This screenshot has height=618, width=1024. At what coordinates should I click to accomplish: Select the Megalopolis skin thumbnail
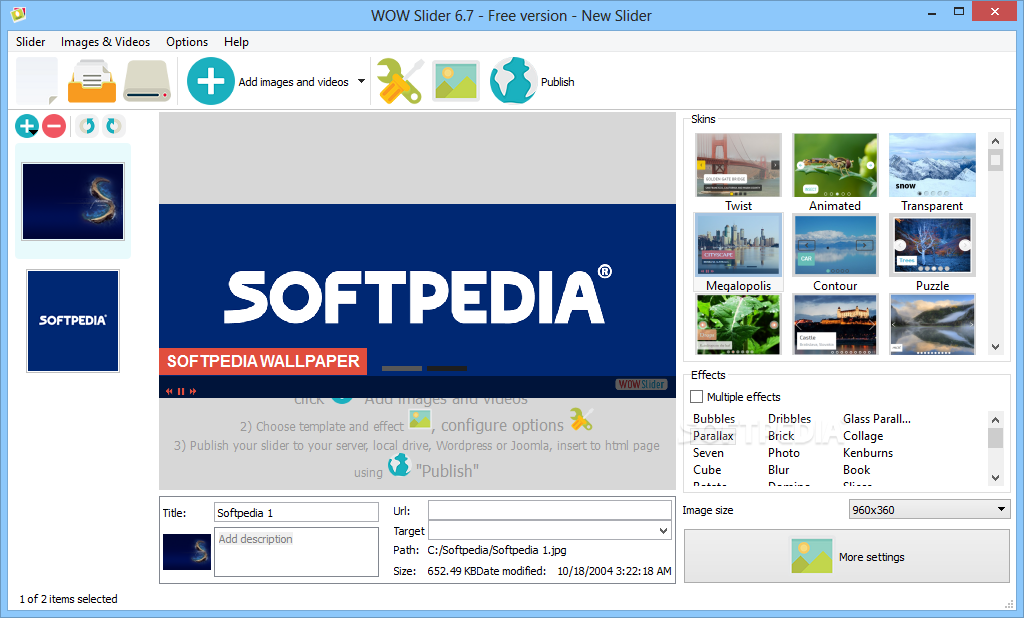click(738, 244)
